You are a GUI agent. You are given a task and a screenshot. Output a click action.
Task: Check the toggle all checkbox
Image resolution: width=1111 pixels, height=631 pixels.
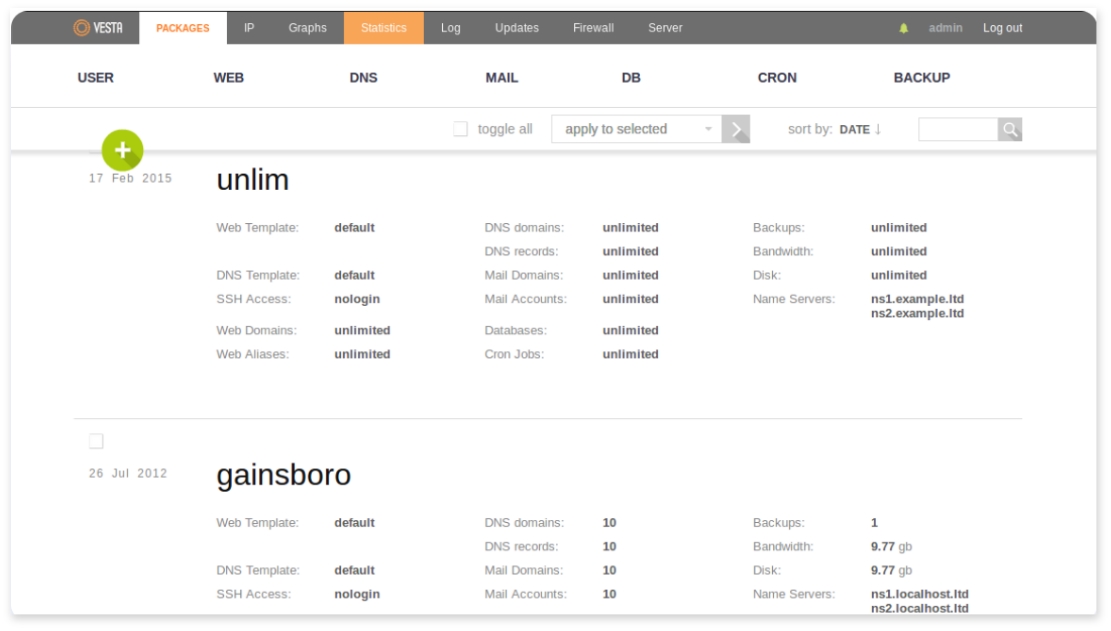coord(461,129)
